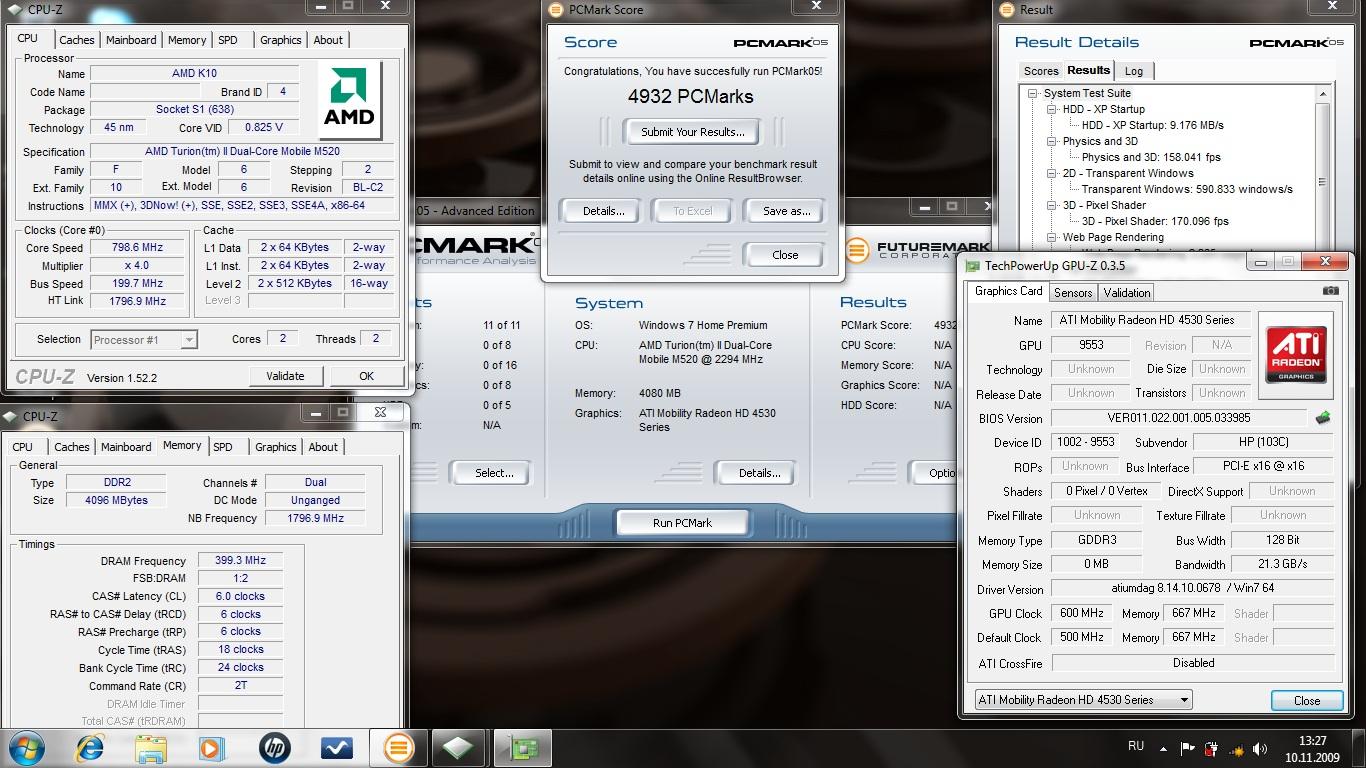Click the battery power tray icon
The image size is (1366, 768).
pyautogui.click(x=1211, y=747)
